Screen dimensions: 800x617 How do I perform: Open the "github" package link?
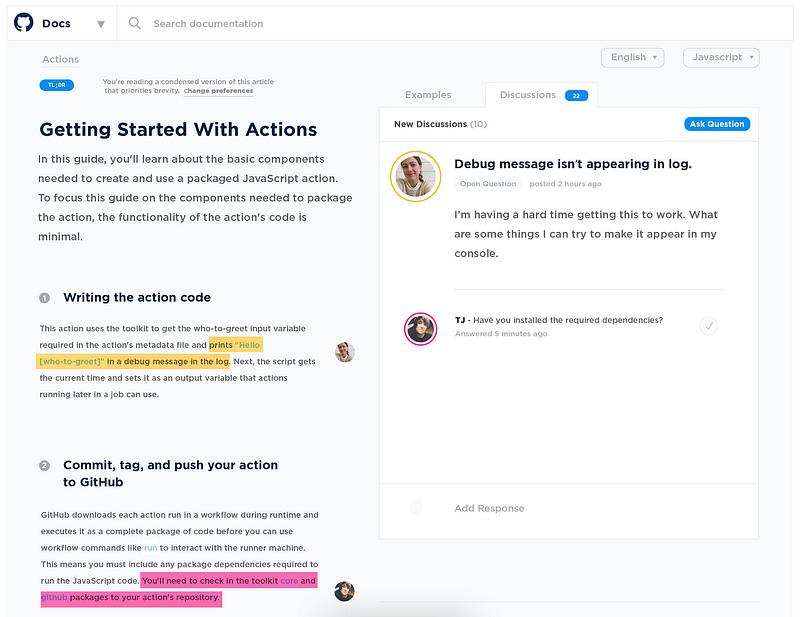point(54,597)
